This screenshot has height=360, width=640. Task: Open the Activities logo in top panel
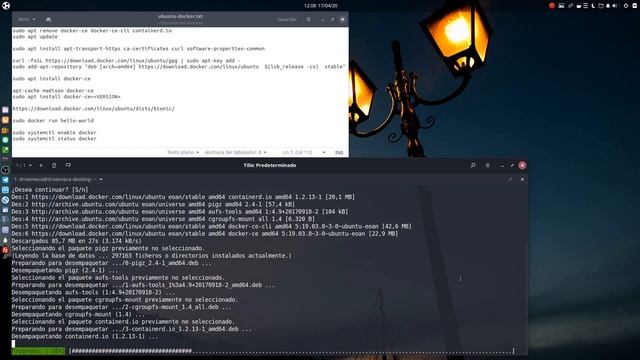(x=6, y=6)
